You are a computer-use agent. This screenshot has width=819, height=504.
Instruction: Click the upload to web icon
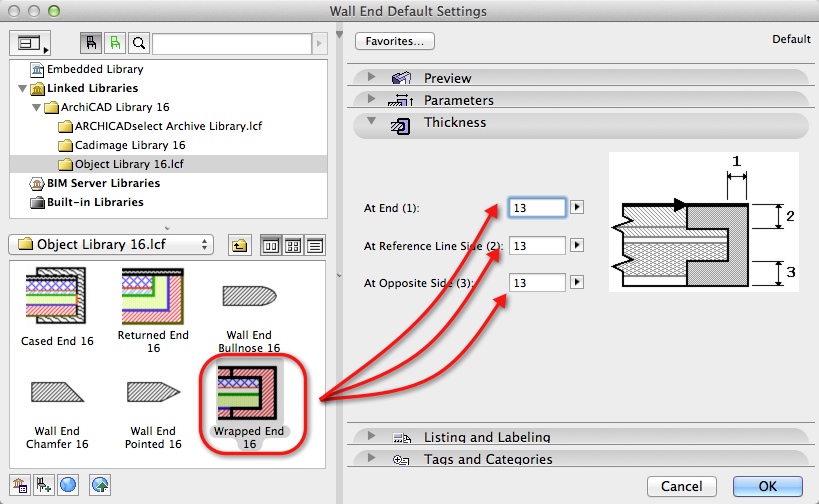pos(100,485)
